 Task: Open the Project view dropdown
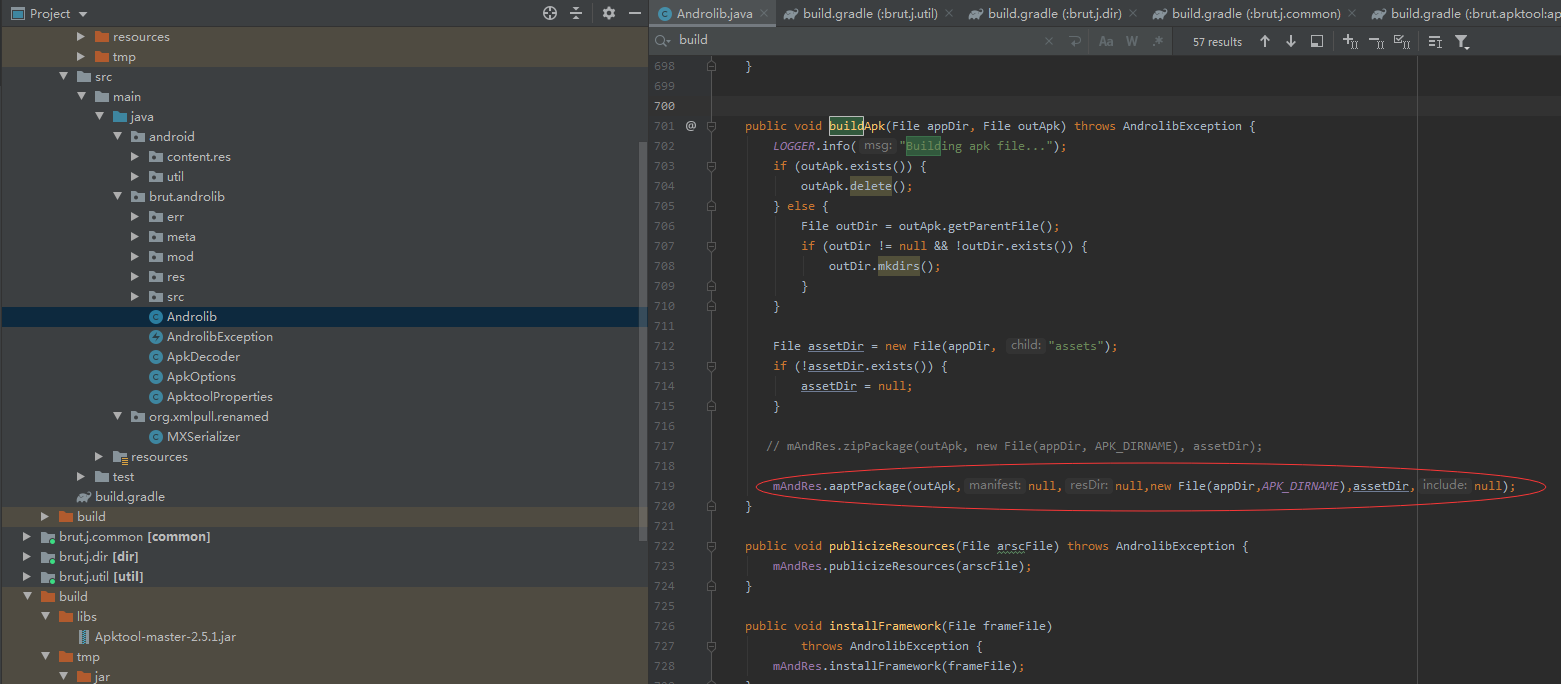pos(82,14)
